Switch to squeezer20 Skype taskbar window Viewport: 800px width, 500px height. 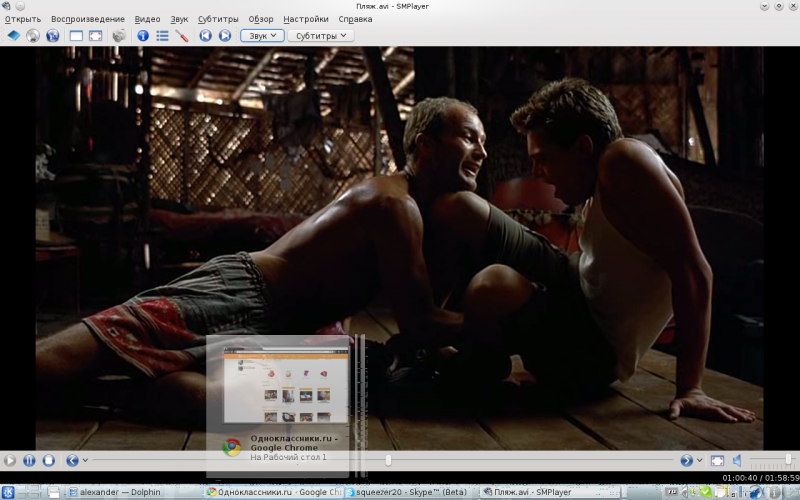(x=411, y=492)
